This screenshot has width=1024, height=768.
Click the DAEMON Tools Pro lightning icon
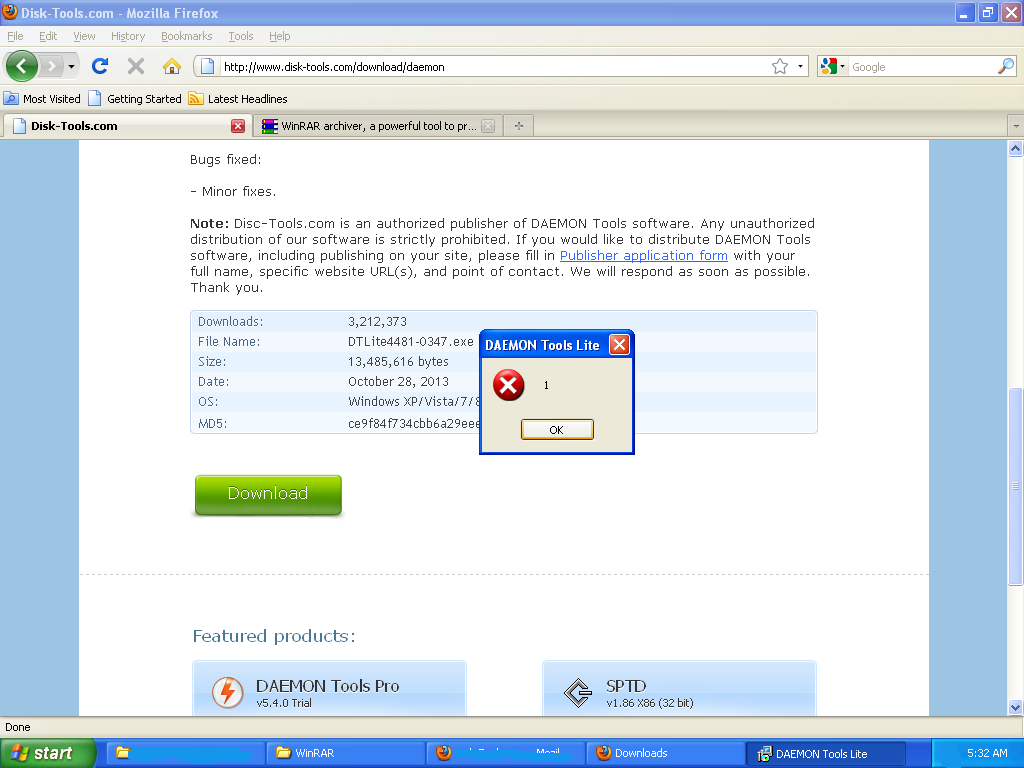point(228,692)
